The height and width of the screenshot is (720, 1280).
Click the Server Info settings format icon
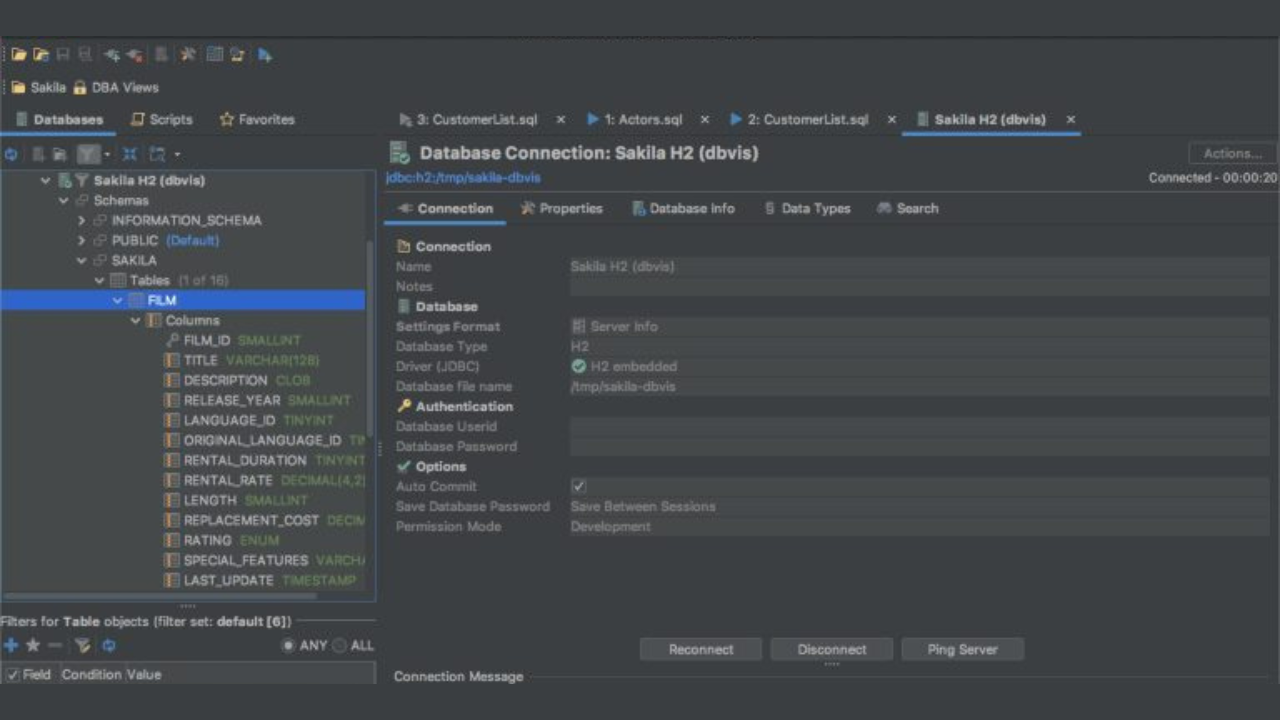[578, 326]
